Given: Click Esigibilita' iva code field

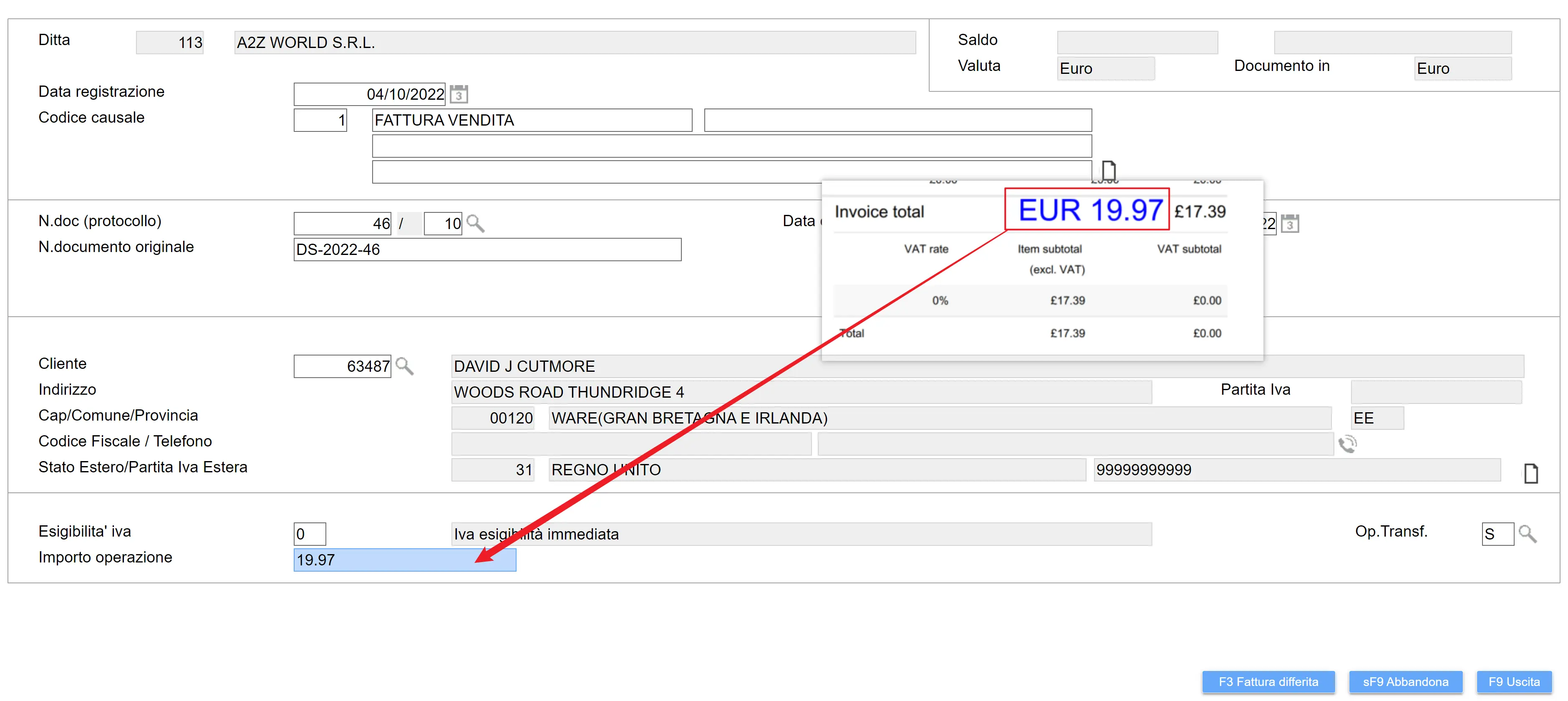Looking at the screenshot, I should pos(309,534).
